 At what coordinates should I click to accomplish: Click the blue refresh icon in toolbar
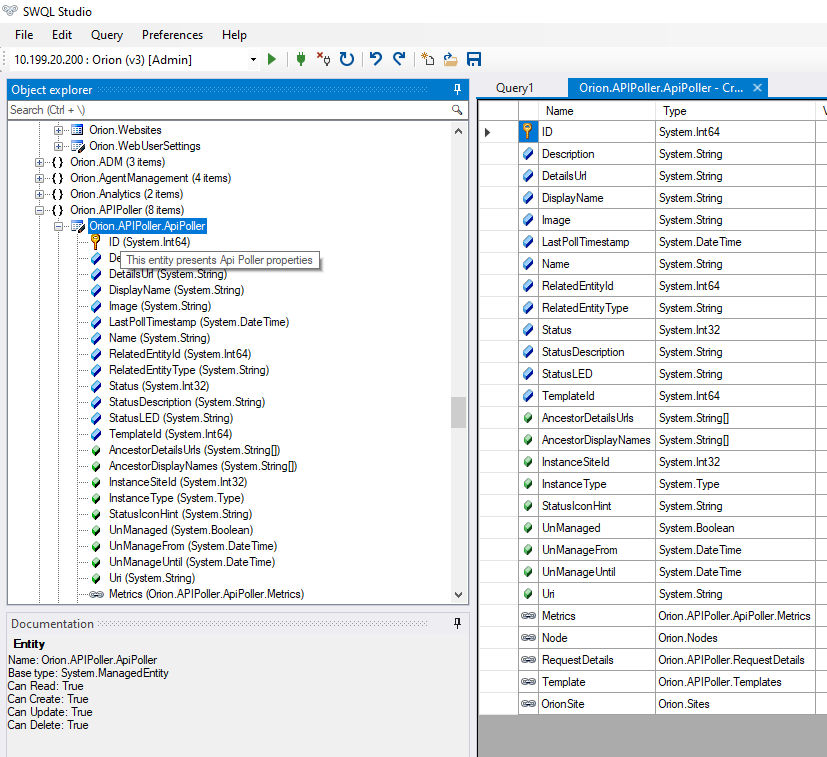(347, 59)
